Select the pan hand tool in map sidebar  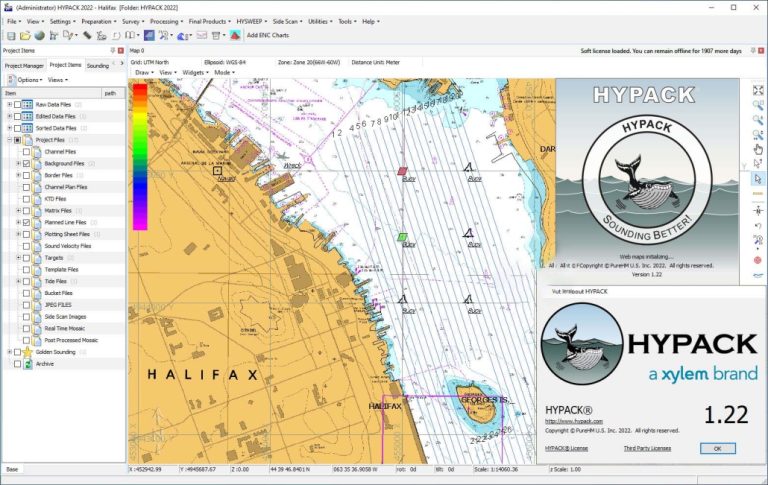[x=758, y=149]
